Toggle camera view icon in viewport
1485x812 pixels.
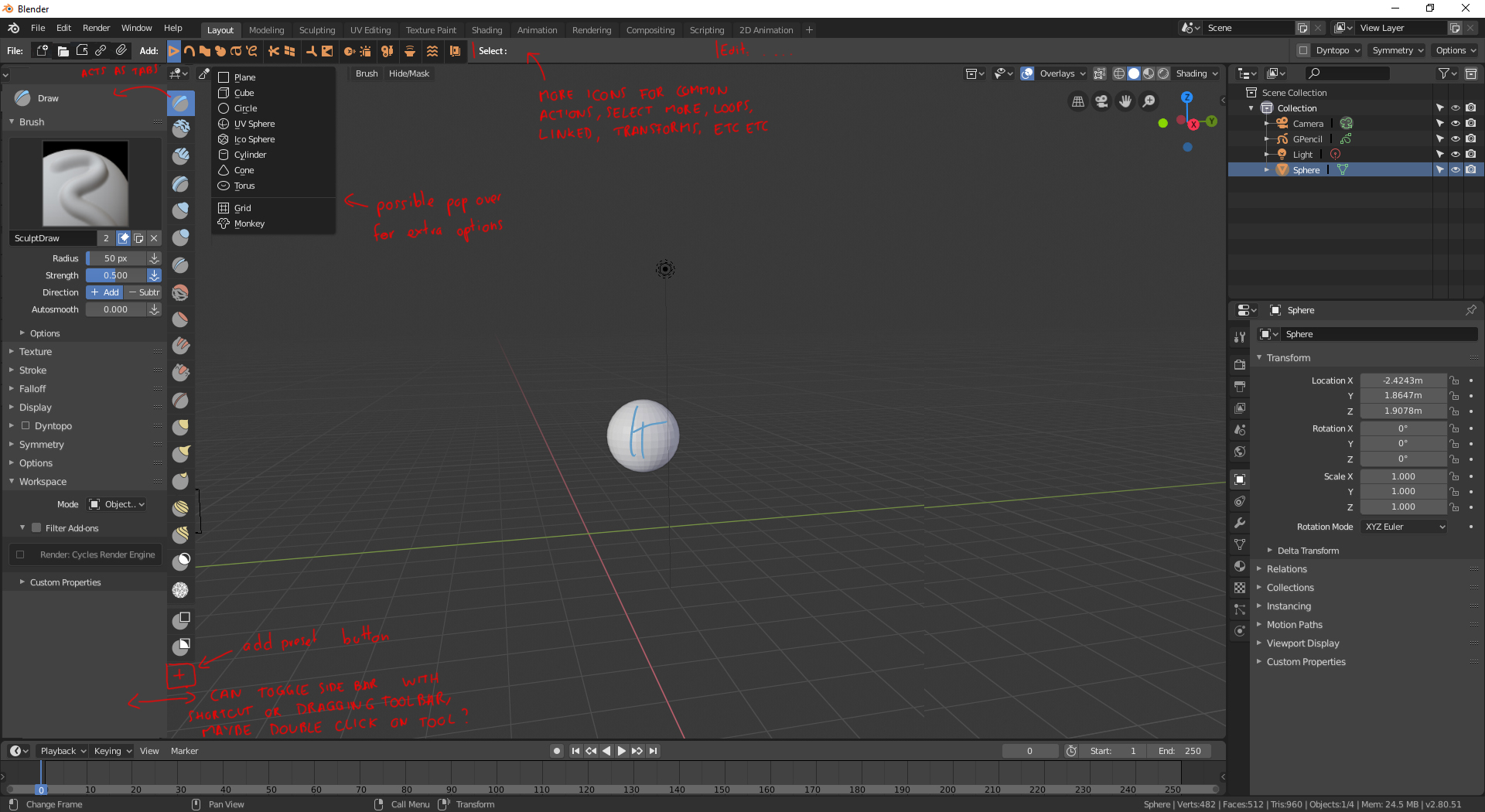coord(1101,101)
